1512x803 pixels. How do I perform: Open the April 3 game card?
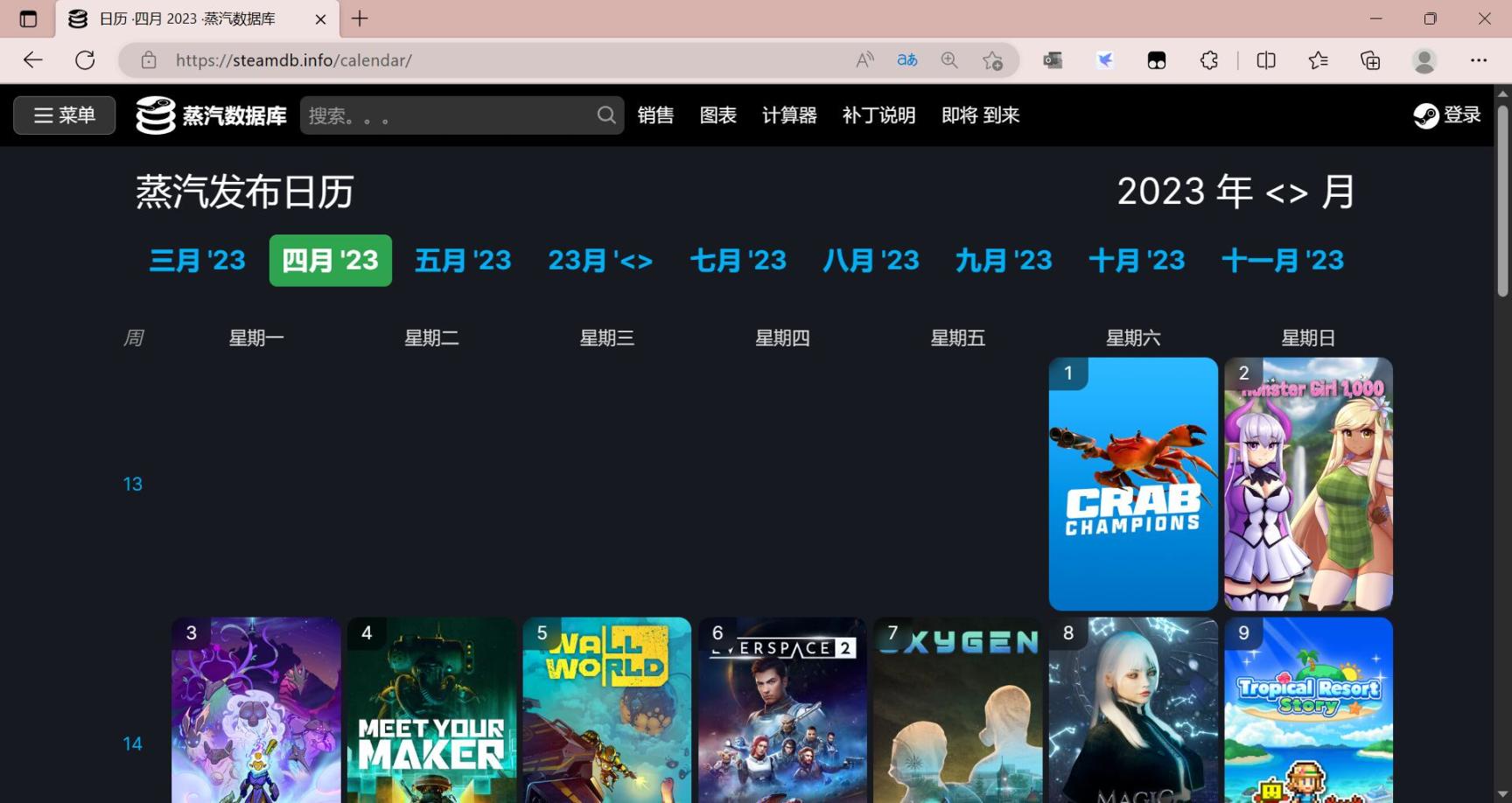[256, 710]
